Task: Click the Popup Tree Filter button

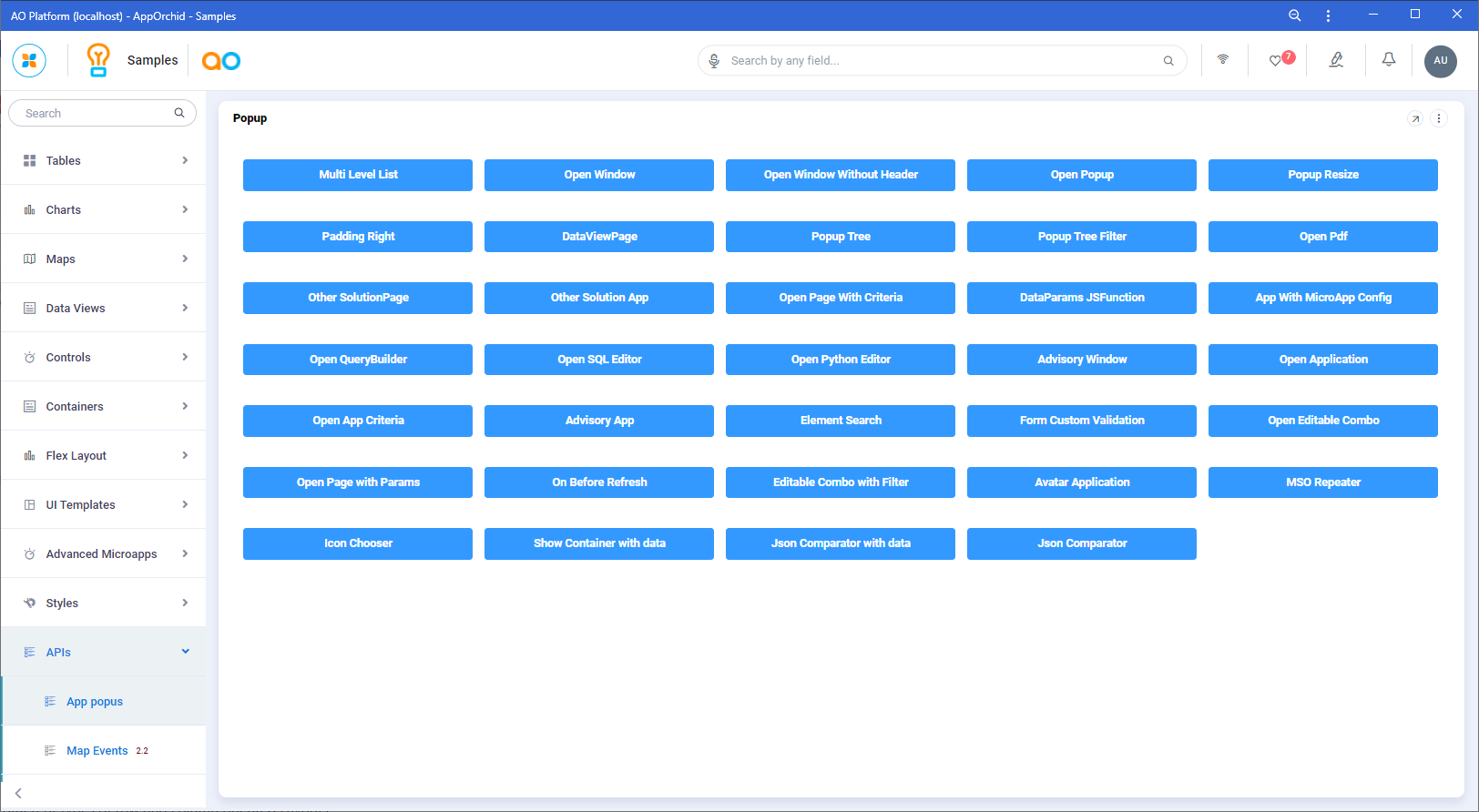Action: [1082, 237]
